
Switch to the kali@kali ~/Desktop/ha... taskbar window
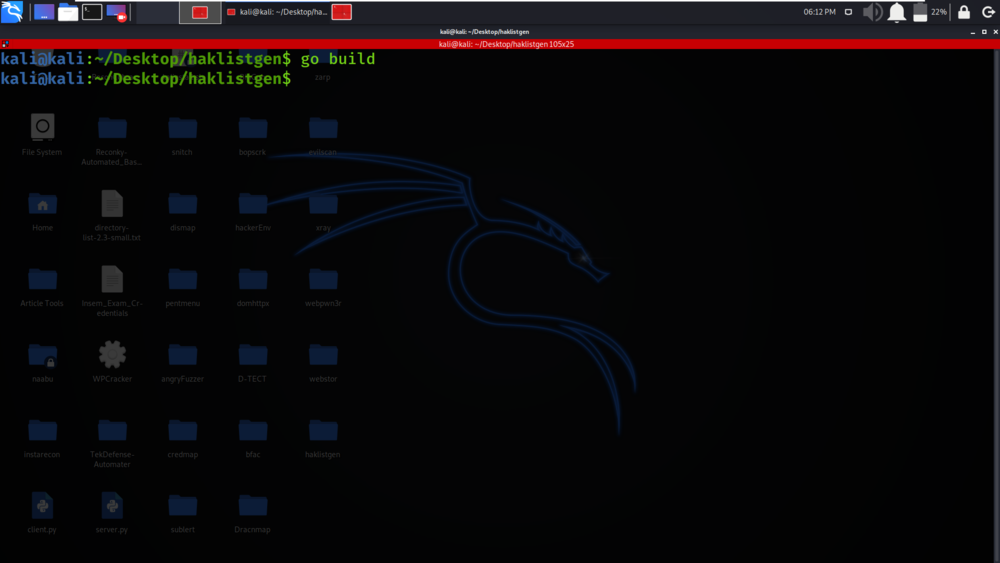click(x=277, y=12)
